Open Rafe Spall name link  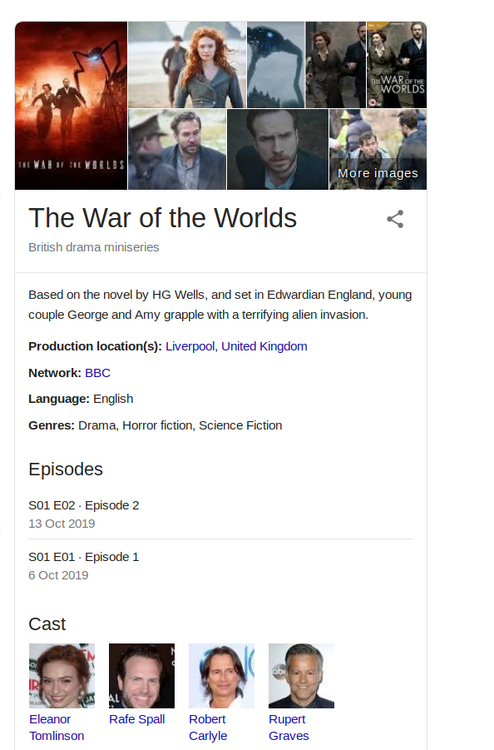[137, 719]
